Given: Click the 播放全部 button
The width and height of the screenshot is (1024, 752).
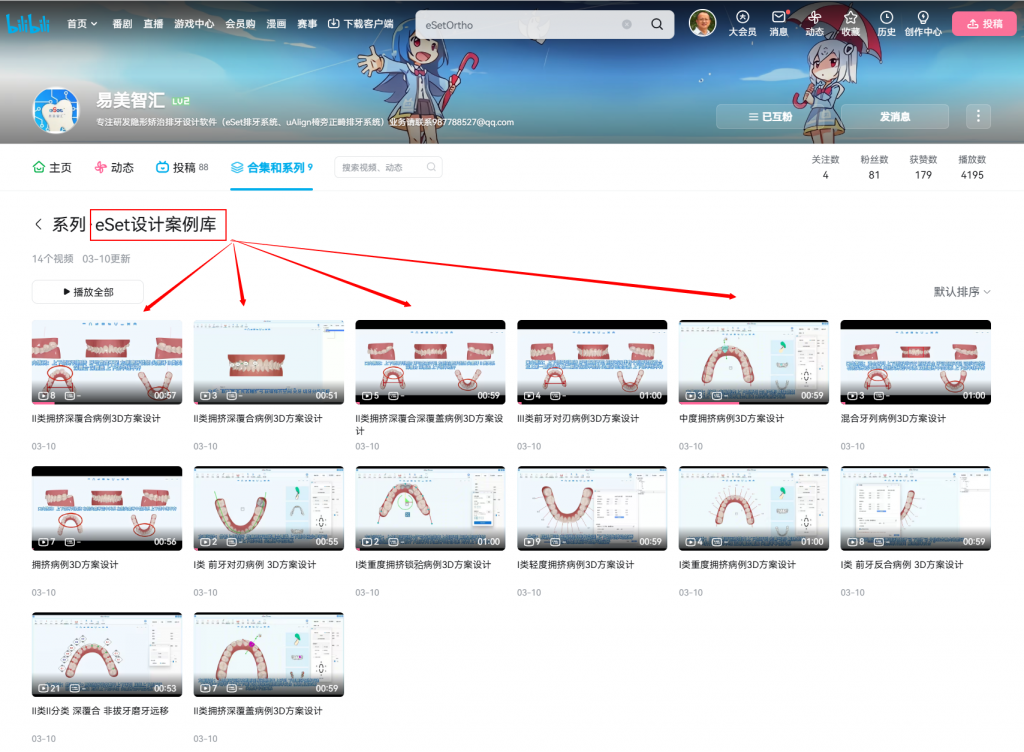Looking at the screenshot, I should pos(88,292).
